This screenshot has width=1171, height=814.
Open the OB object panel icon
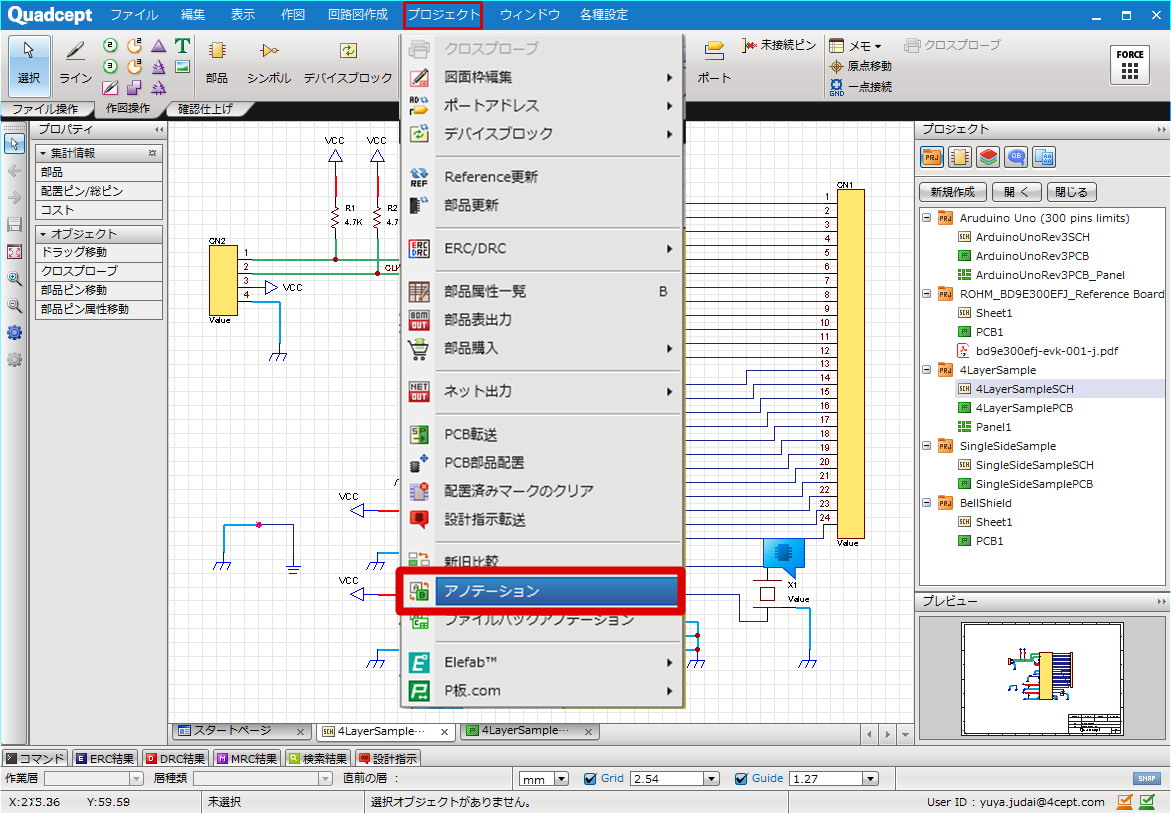tap(1016, 158)
